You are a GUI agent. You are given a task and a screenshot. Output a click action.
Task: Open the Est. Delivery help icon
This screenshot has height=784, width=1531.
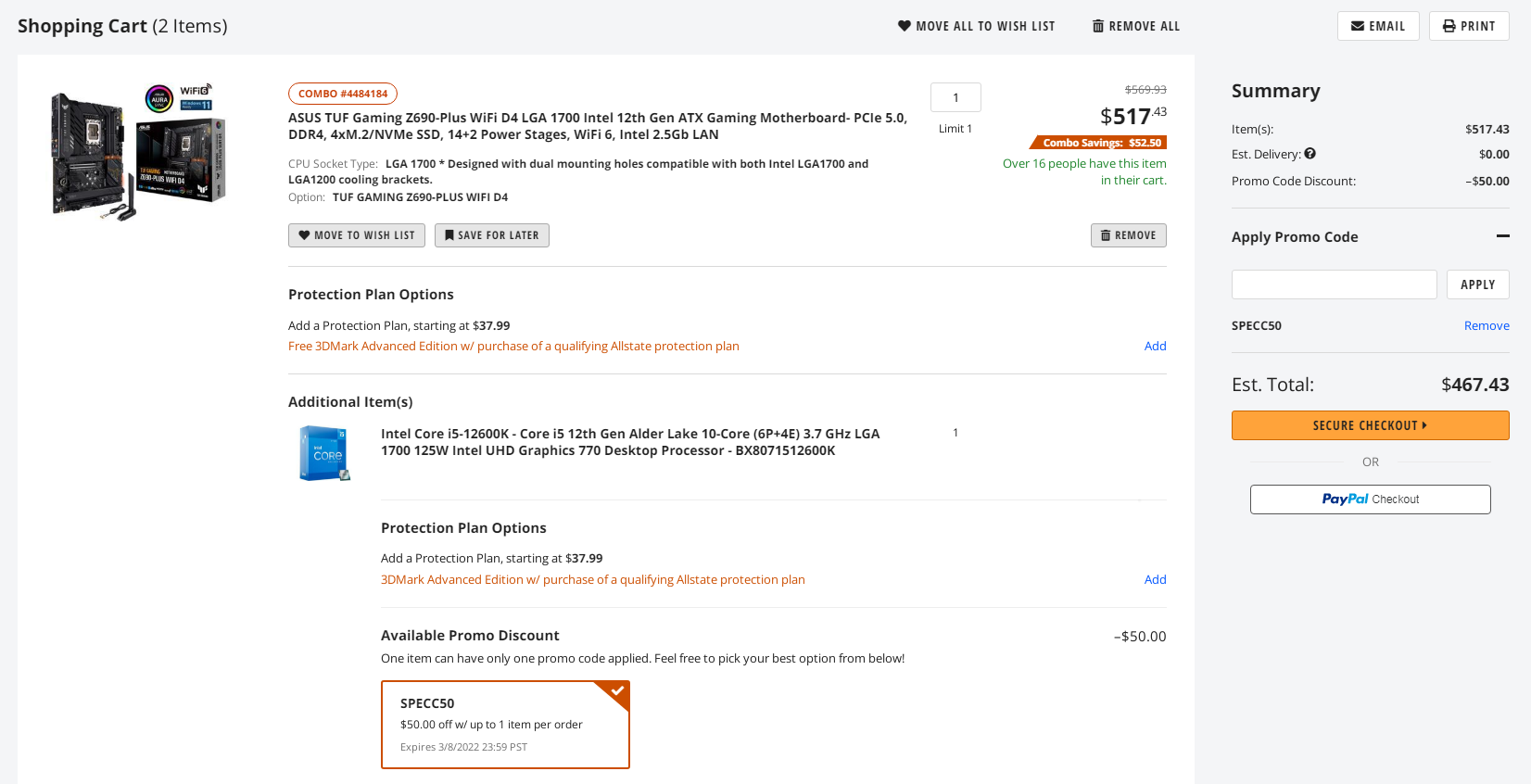pyautogui.click(x=1310, y=154)
